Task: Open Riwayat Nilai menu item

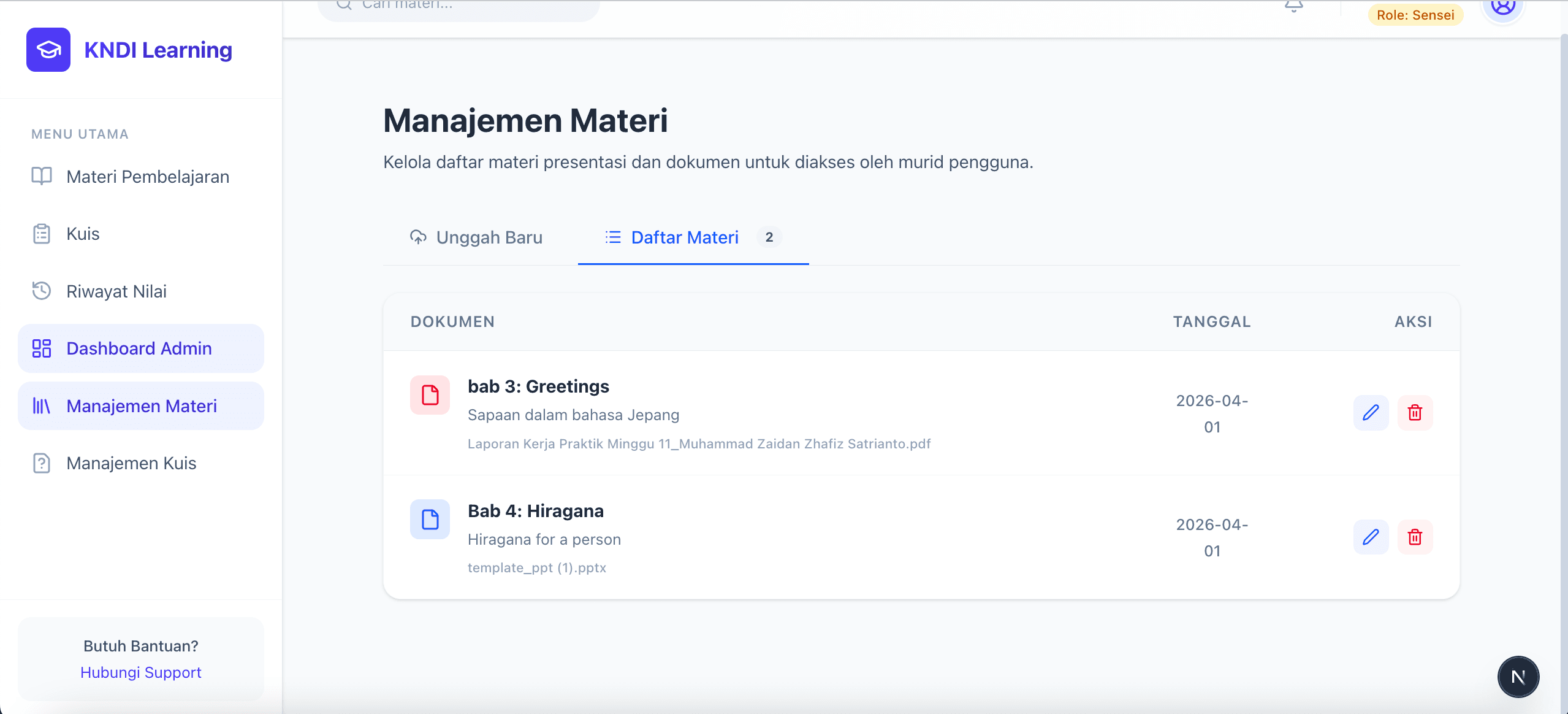Action: [x=141, y=291]
